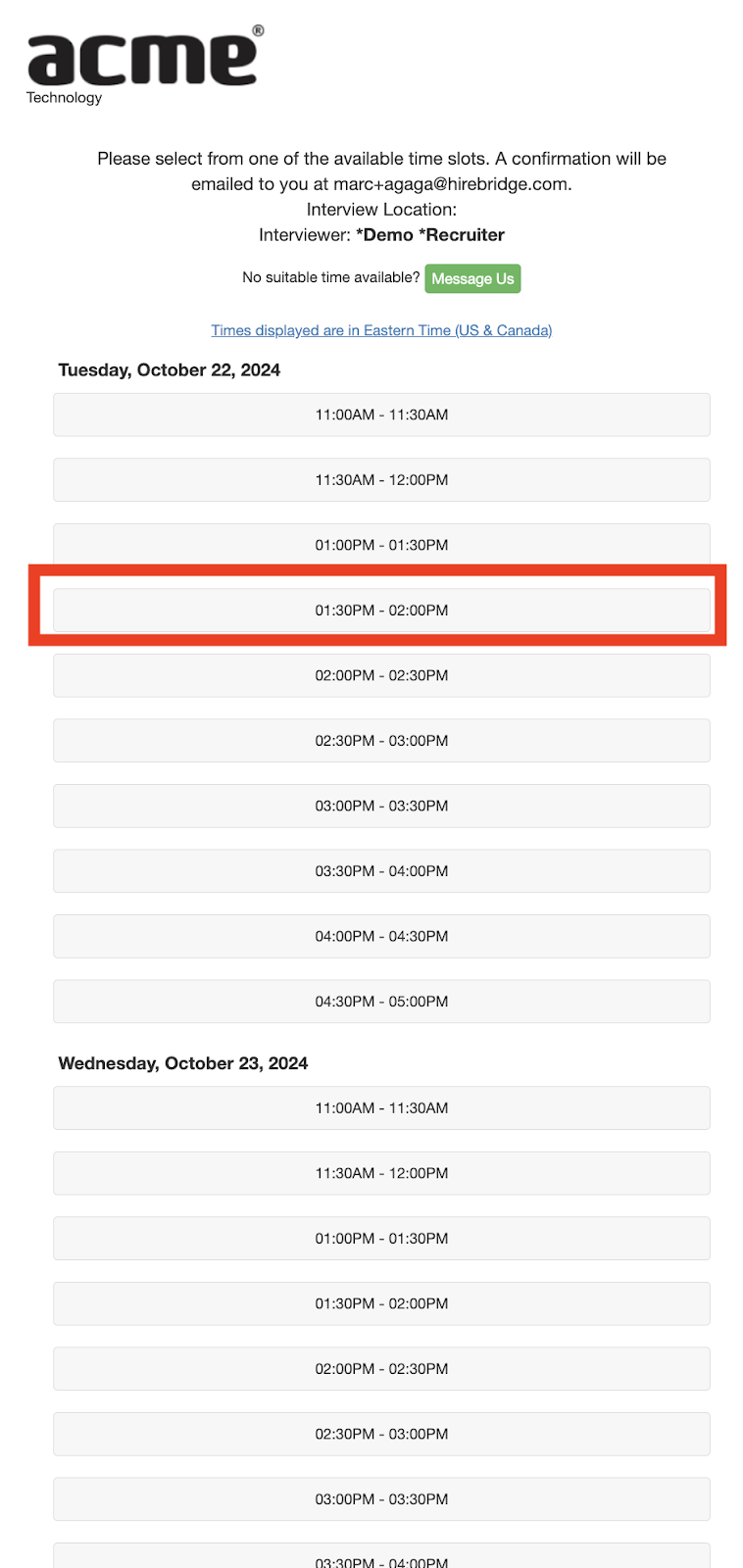Choose Tuesday 02:30PM - 03:00PM slot
The image size is (743, 1568).
381,741
